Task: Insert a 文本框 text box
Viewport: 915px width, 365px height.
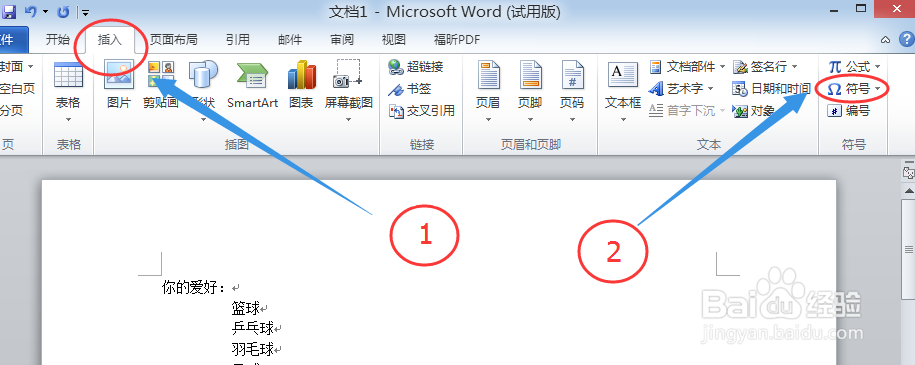Action: (x=623, y=75)
